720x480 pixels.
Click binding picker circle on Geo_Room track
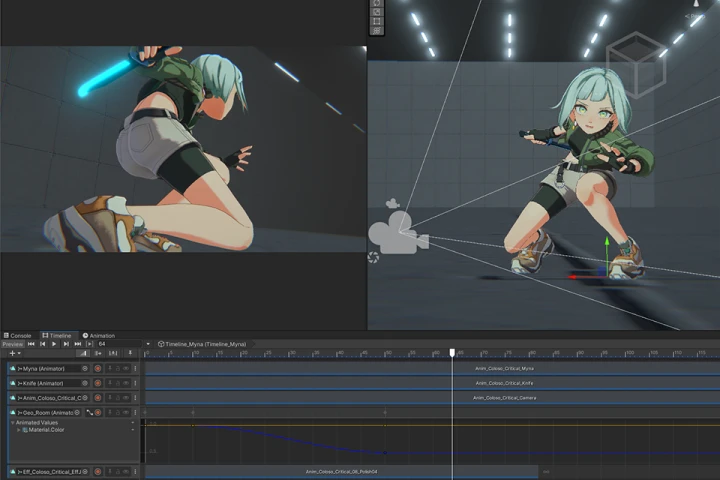click(x=77, y=412)
